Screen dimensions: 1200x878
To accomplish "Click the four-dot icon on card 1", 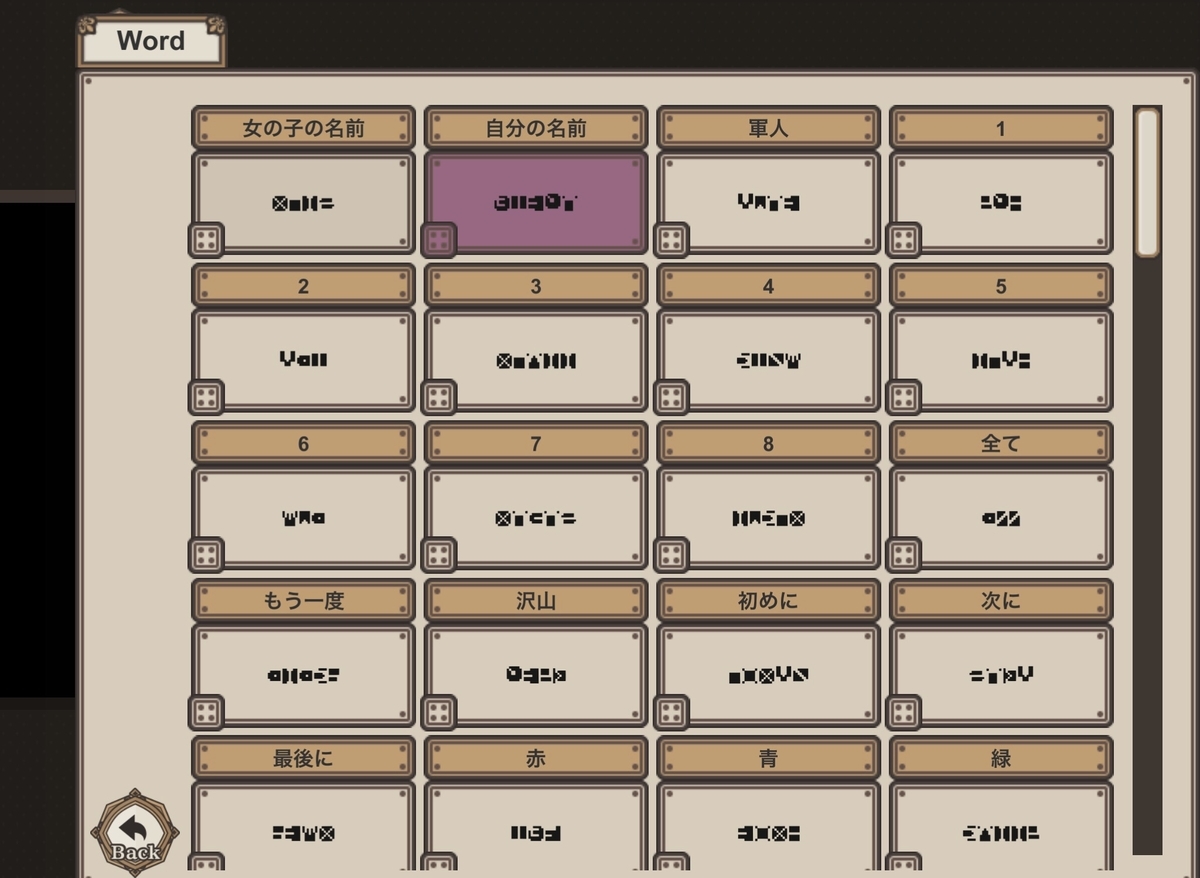I will 903,240.
